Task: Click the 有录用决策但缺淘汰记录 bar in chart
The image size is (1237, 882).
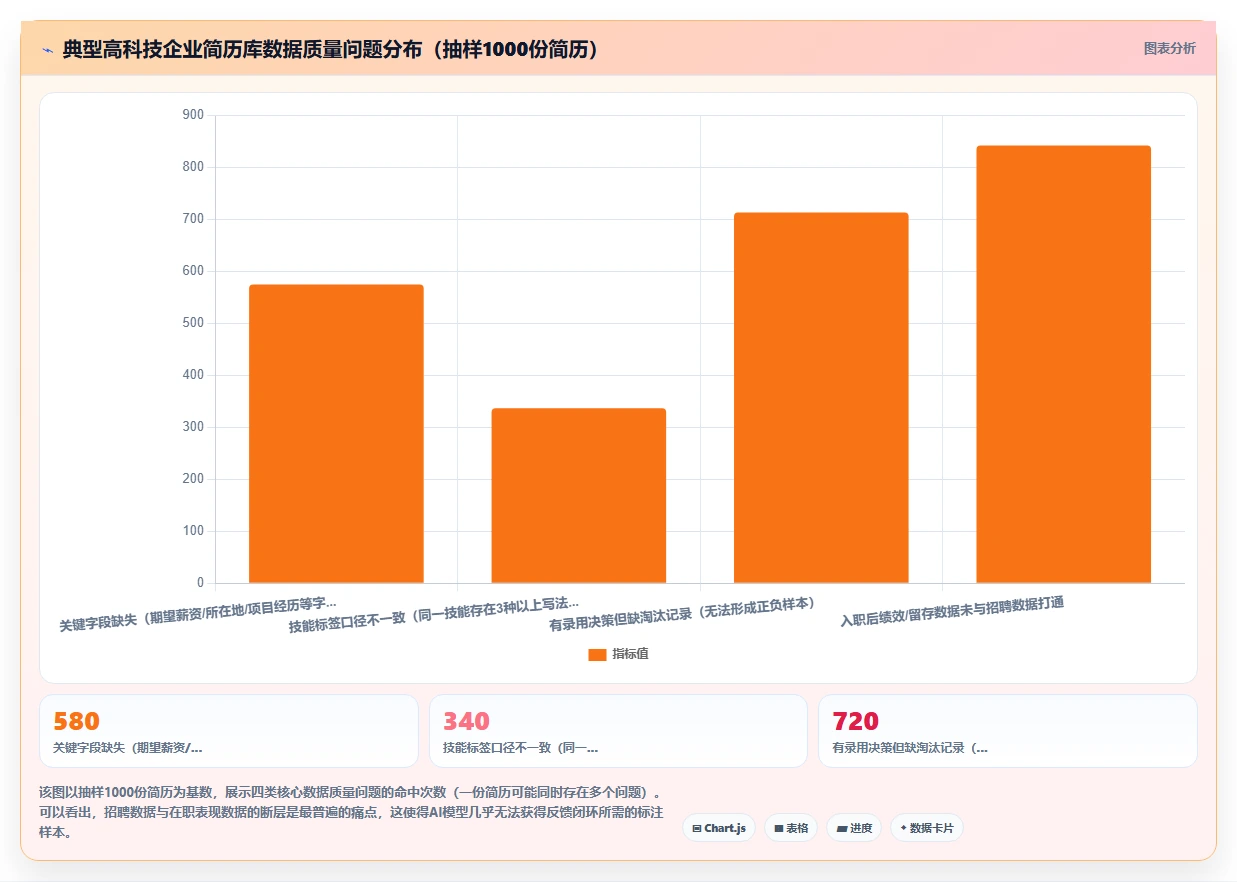Action: point(821,397)
